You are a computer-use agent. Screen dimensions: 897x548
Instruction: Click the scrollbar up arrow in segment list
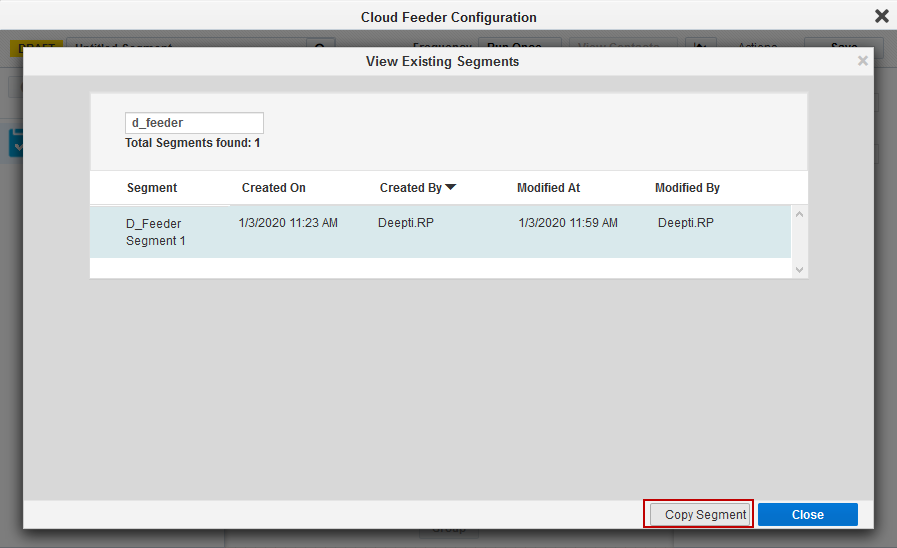[x=799, y=215]
